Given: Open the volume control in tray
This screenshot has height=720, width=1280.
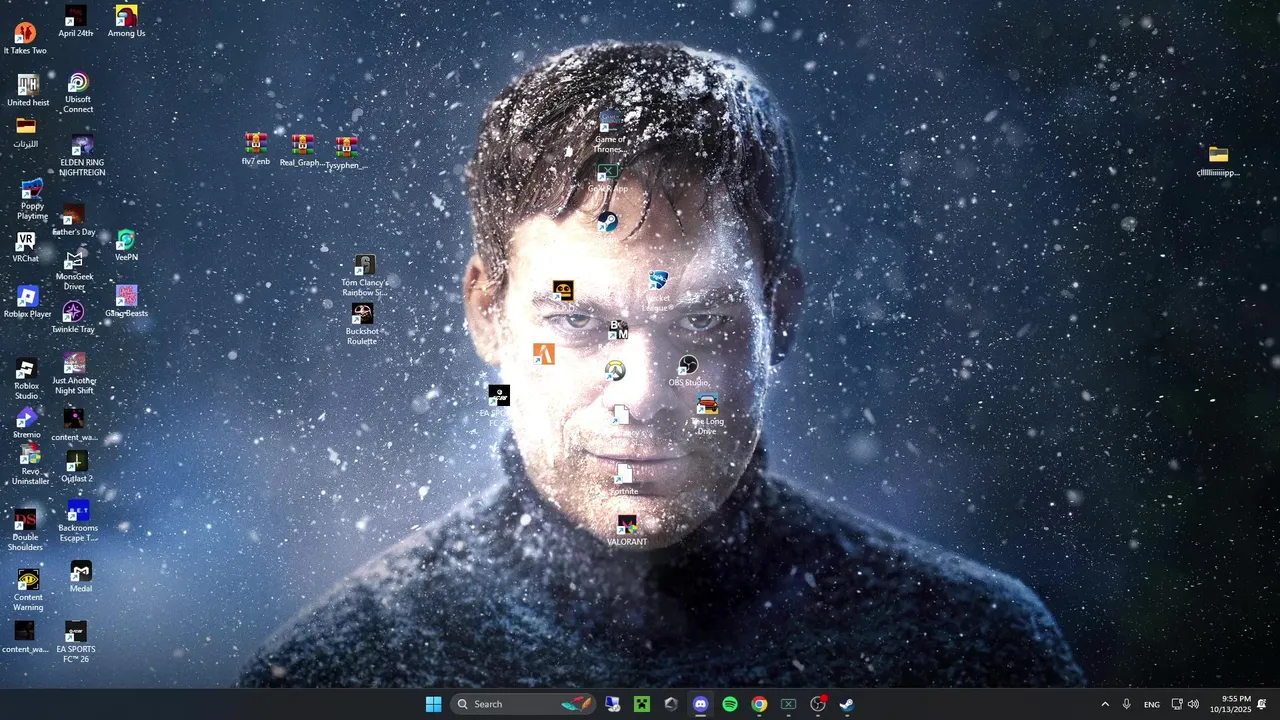Looking at the screenshot, I should coord(1193,704).
